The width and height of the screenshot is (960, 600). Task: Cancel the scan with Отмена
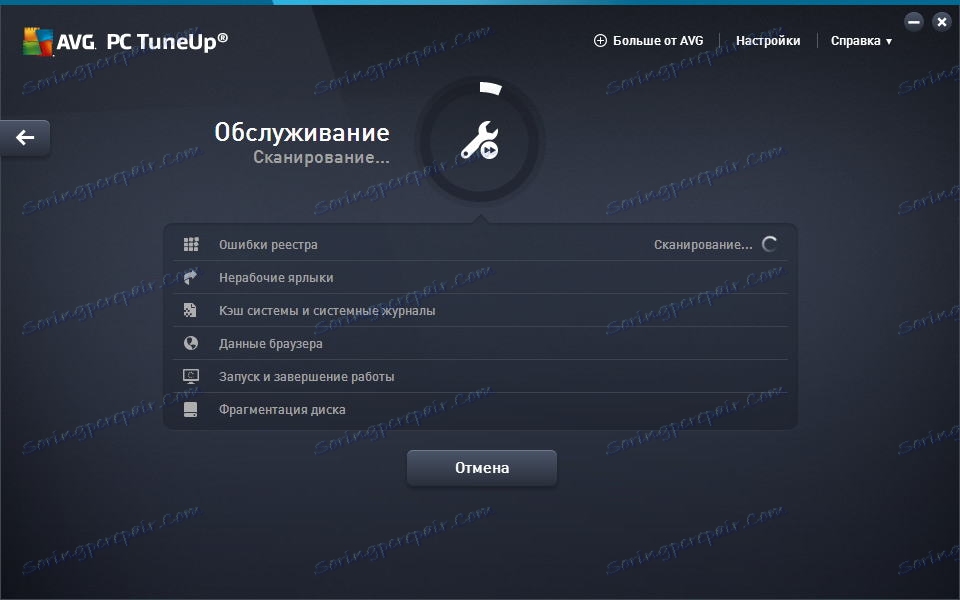coord(481,467)
